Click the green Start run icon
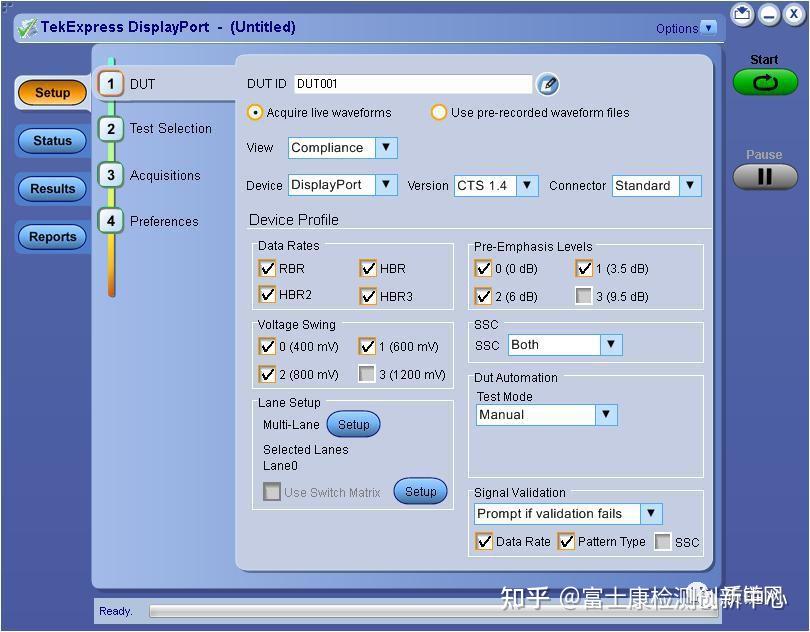This screenshot has height=632, width=810. coord(765,82)
